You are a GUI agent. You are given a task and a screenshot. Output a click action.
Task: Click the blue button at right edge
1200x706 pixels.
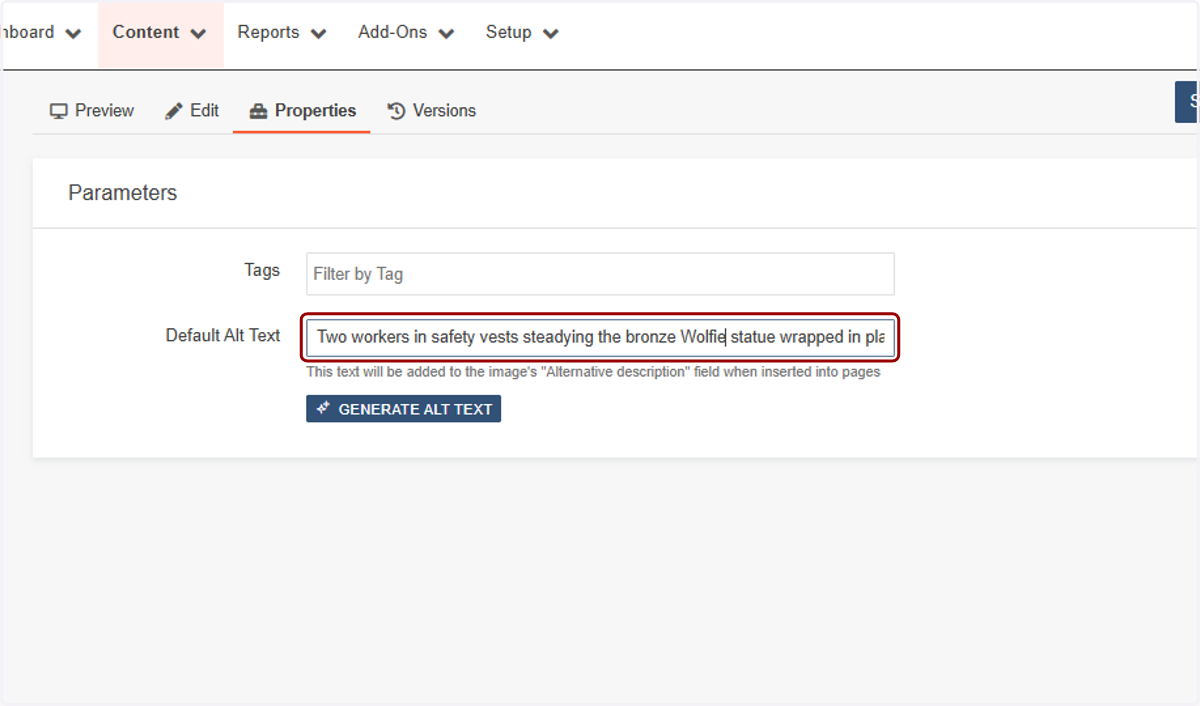(x=1187, y=102)
